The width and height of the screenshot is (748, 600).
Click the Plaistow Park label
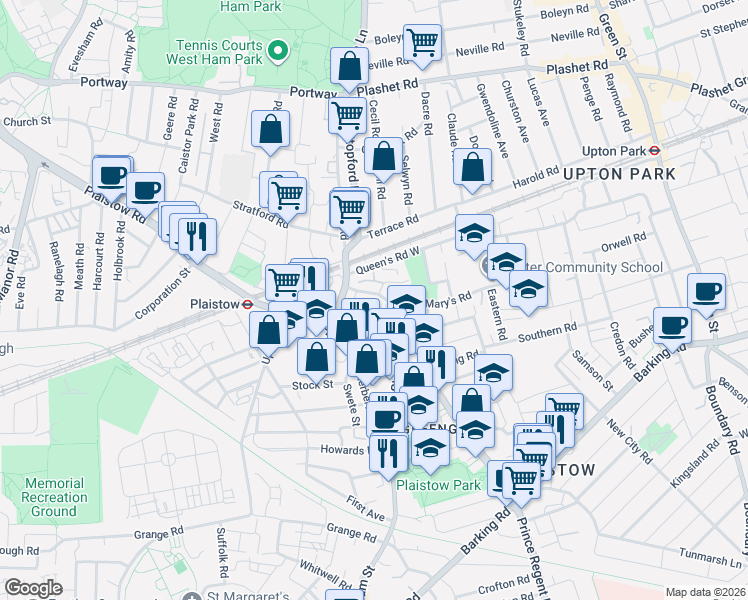439,486
